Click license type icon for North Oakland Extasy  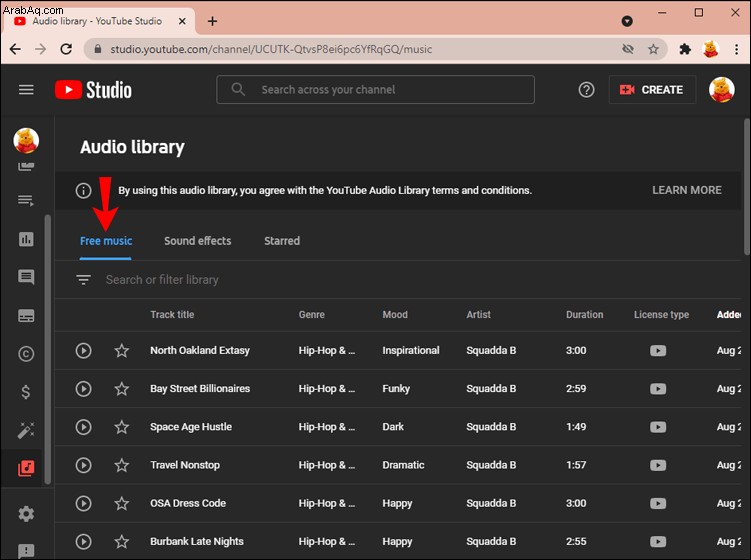pyautogui.click(x=658, y=351)
